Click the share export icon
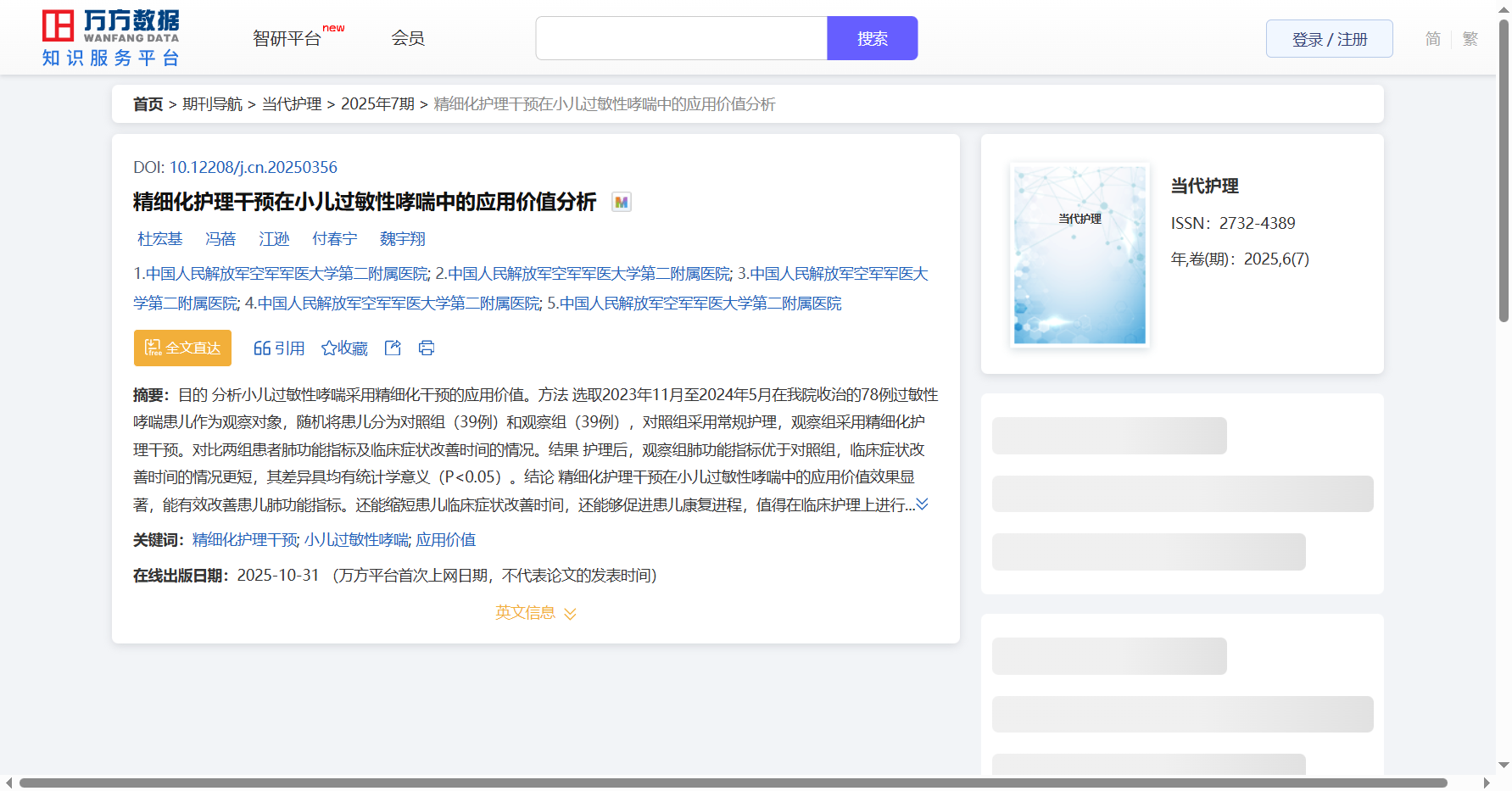 click(393, 348)
